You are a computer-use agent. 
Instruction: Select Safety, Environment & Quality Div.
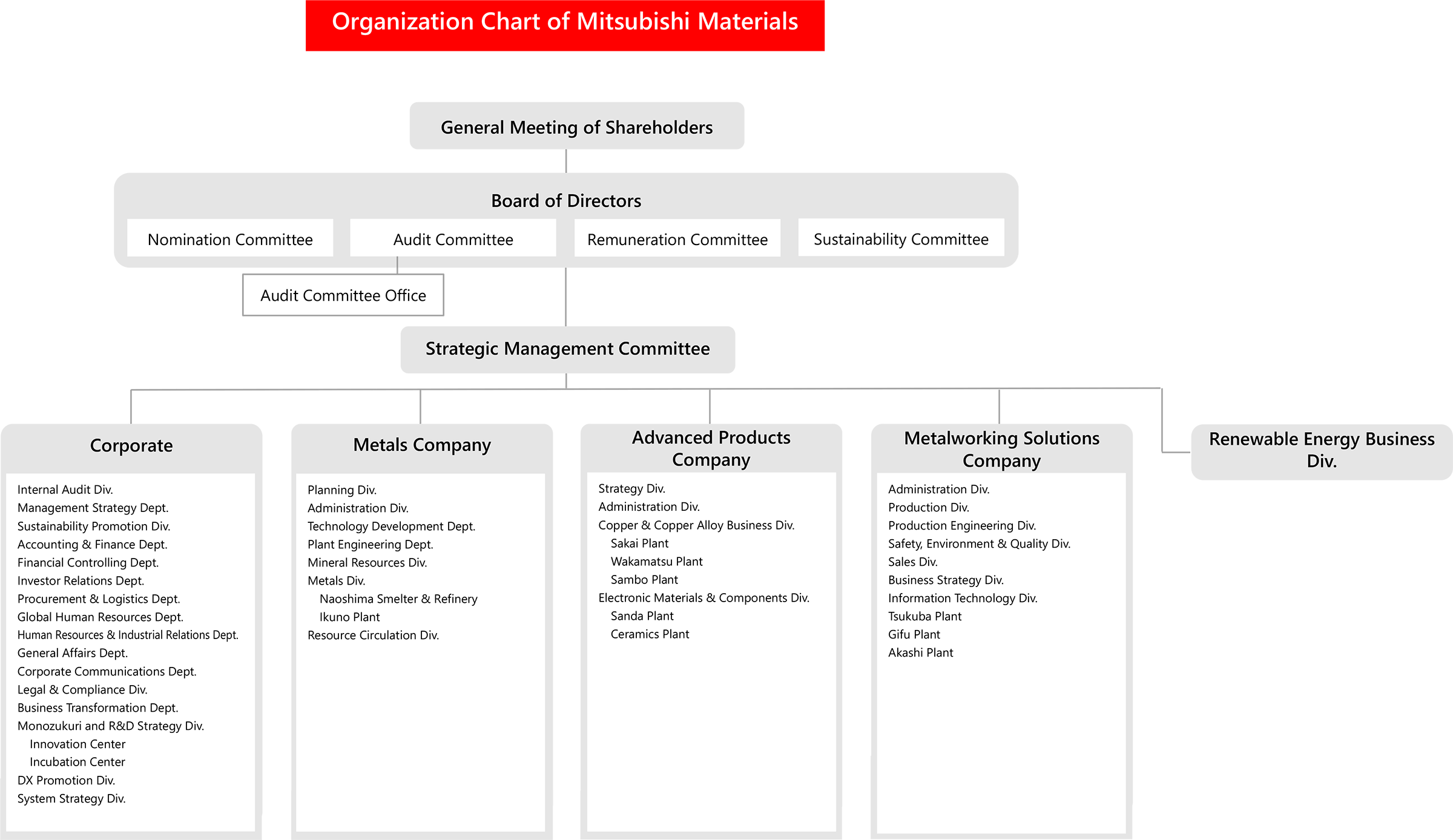pyautogui.click(x=980, y=543)
